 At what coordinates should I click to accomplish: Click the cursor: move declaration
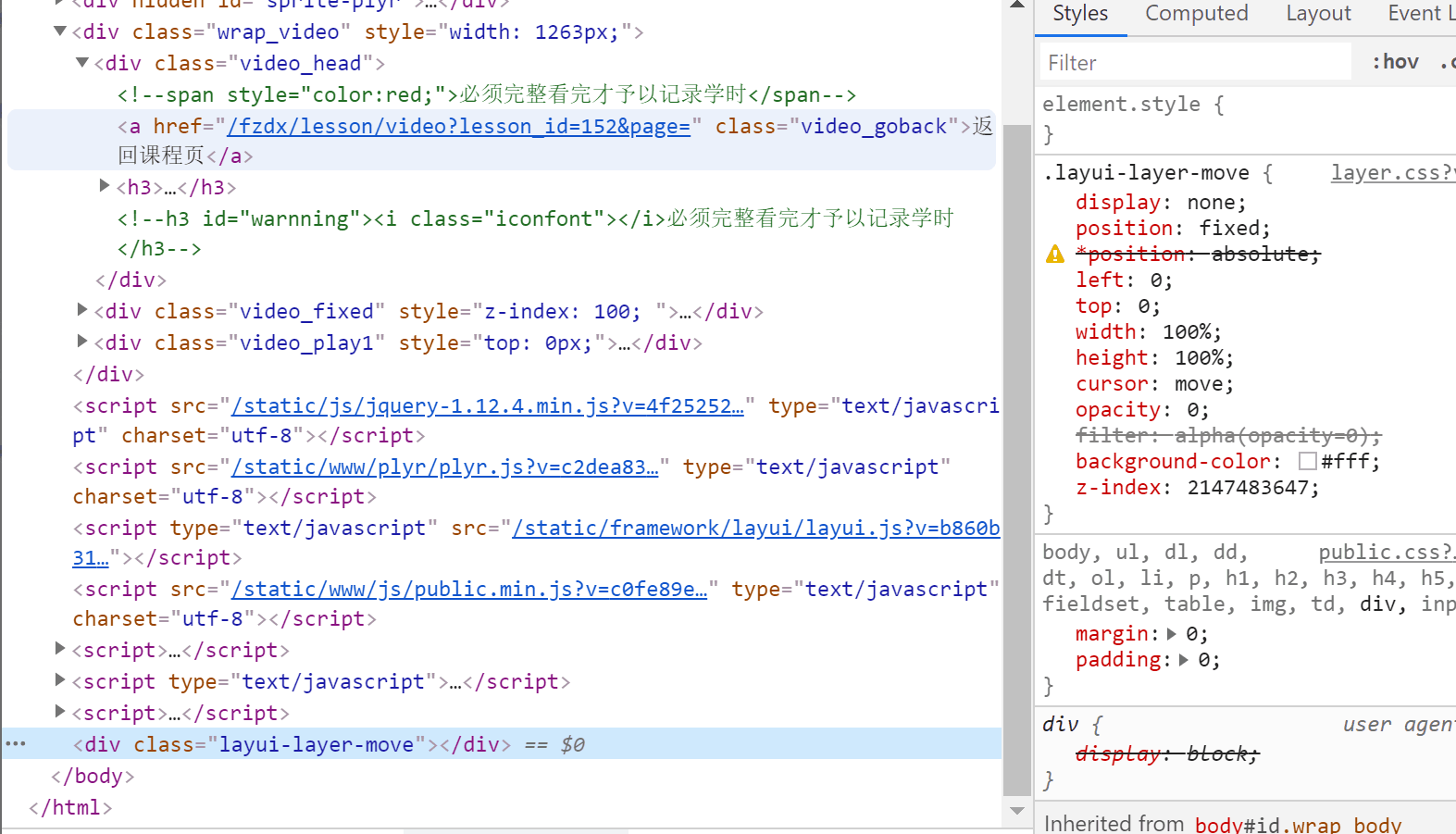point(1154,383)
